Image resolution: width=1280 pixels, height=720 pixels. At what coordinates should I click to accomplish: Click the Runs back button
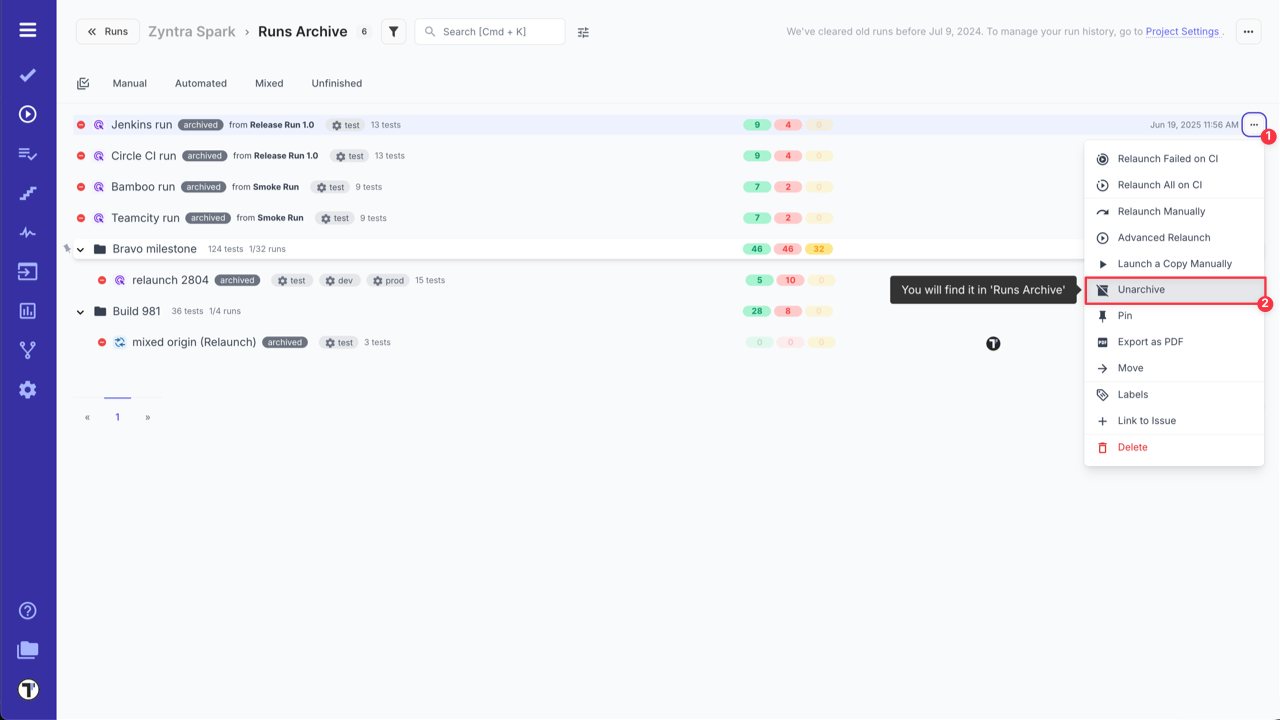pyautogui.click(x=107, y=31)
